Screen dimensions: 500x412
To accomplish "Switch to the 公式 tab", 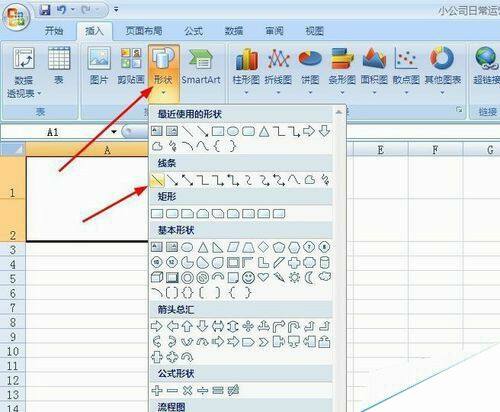I will [x=194, y=31].
